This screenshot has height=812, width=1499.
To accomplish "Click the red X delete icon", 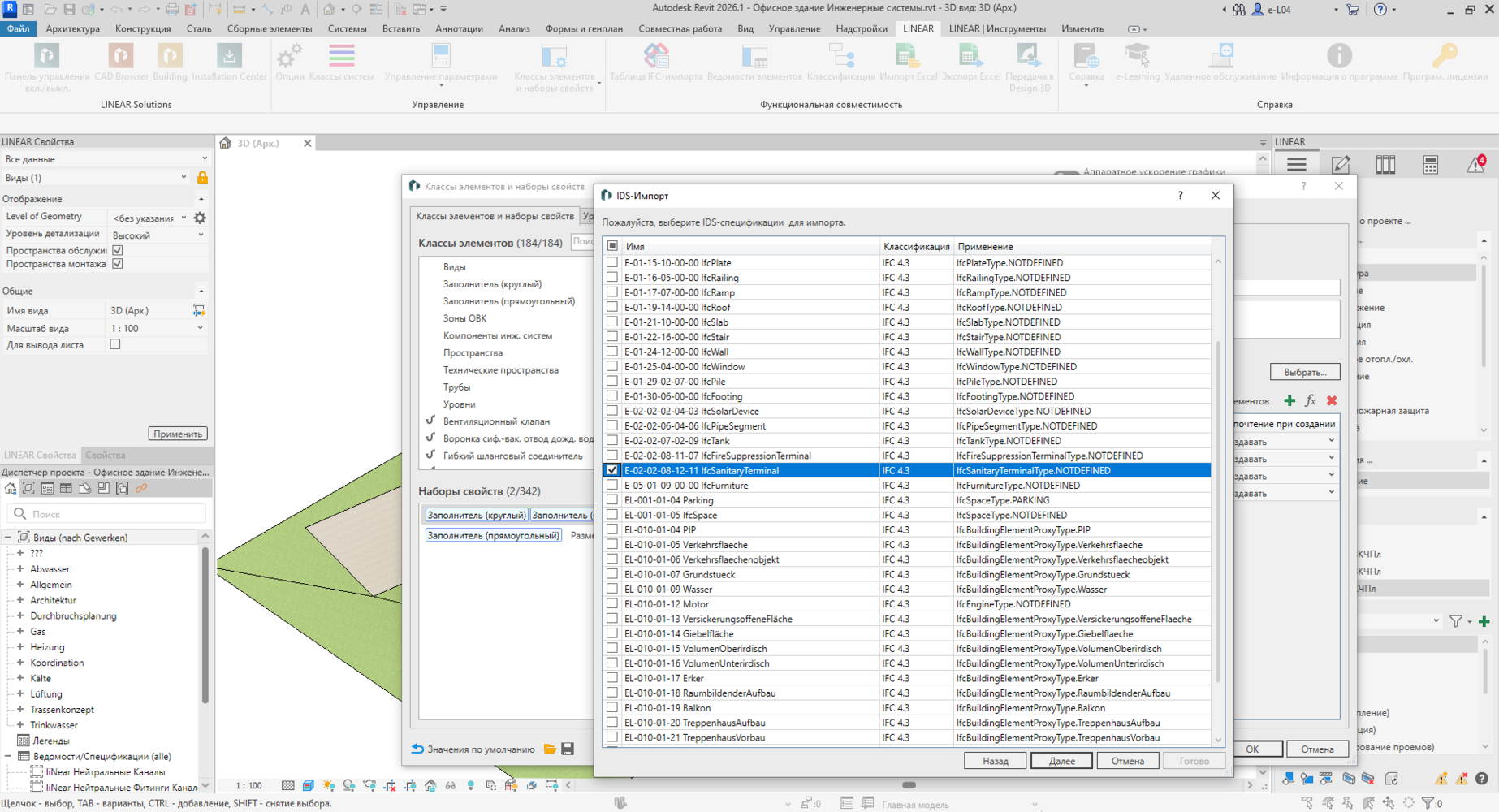I will tap(1332, 400).
